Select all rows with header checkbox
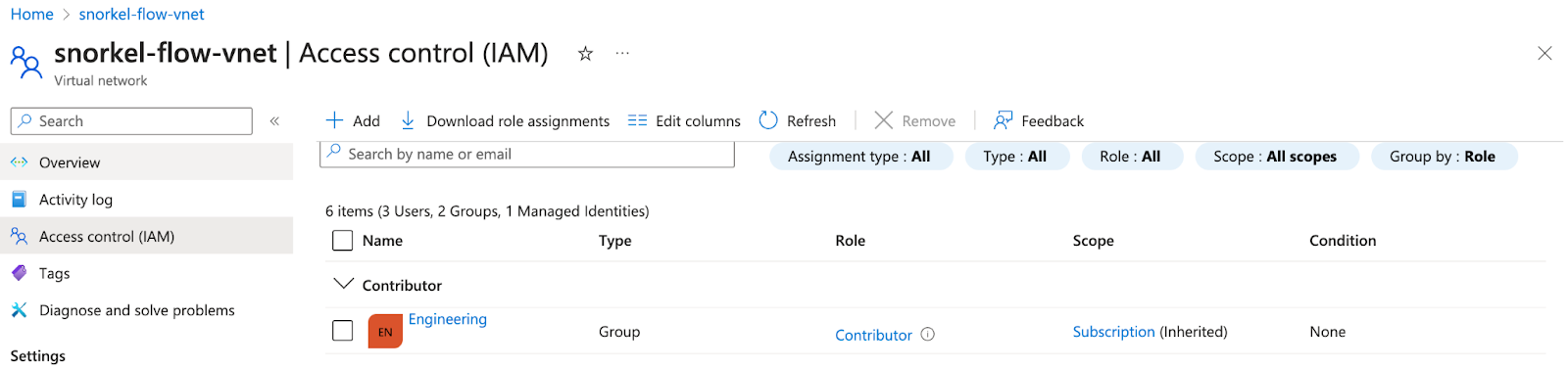1568x369 pixels. [x=342, y=241]
